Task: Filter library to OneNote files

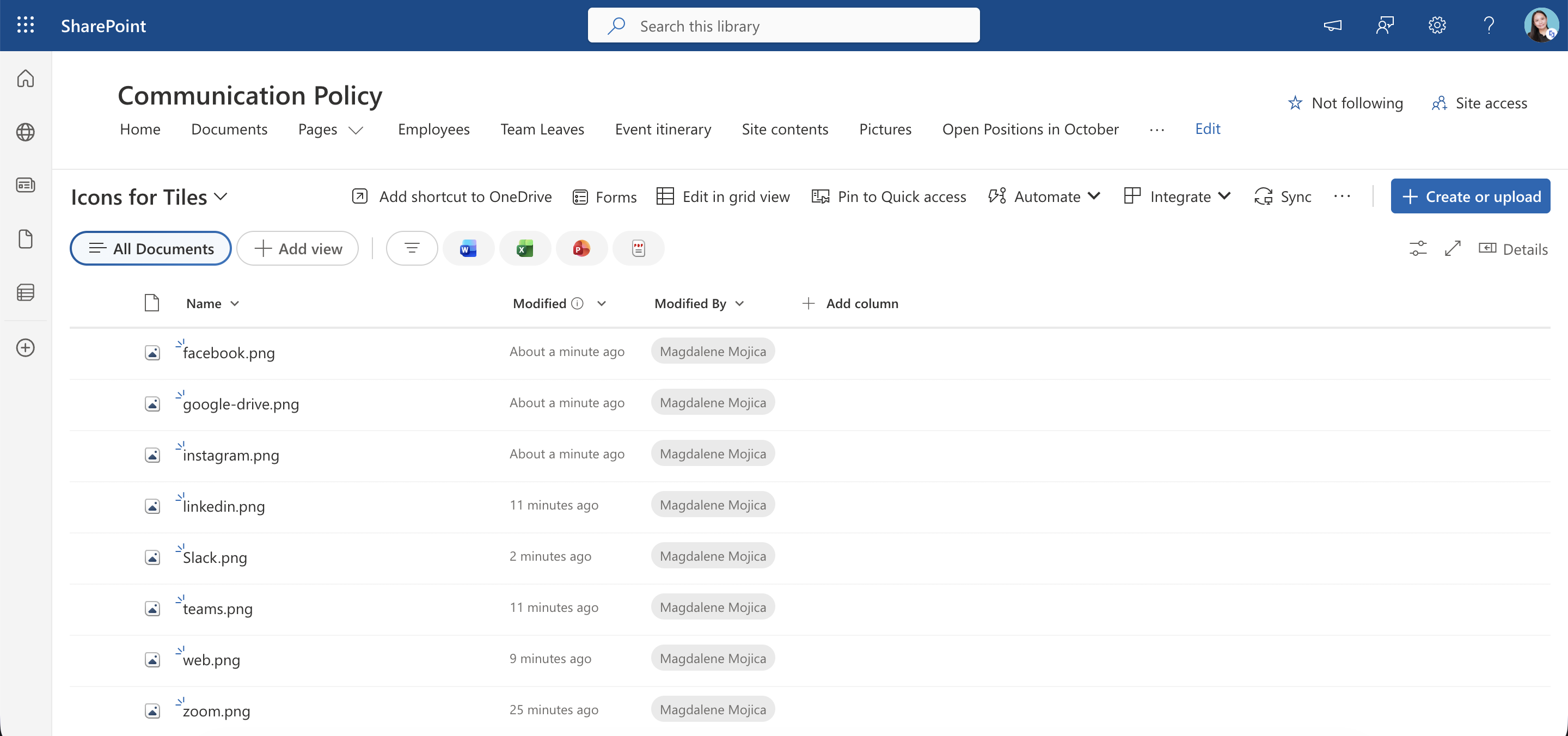Action: [x=638, y=248]
